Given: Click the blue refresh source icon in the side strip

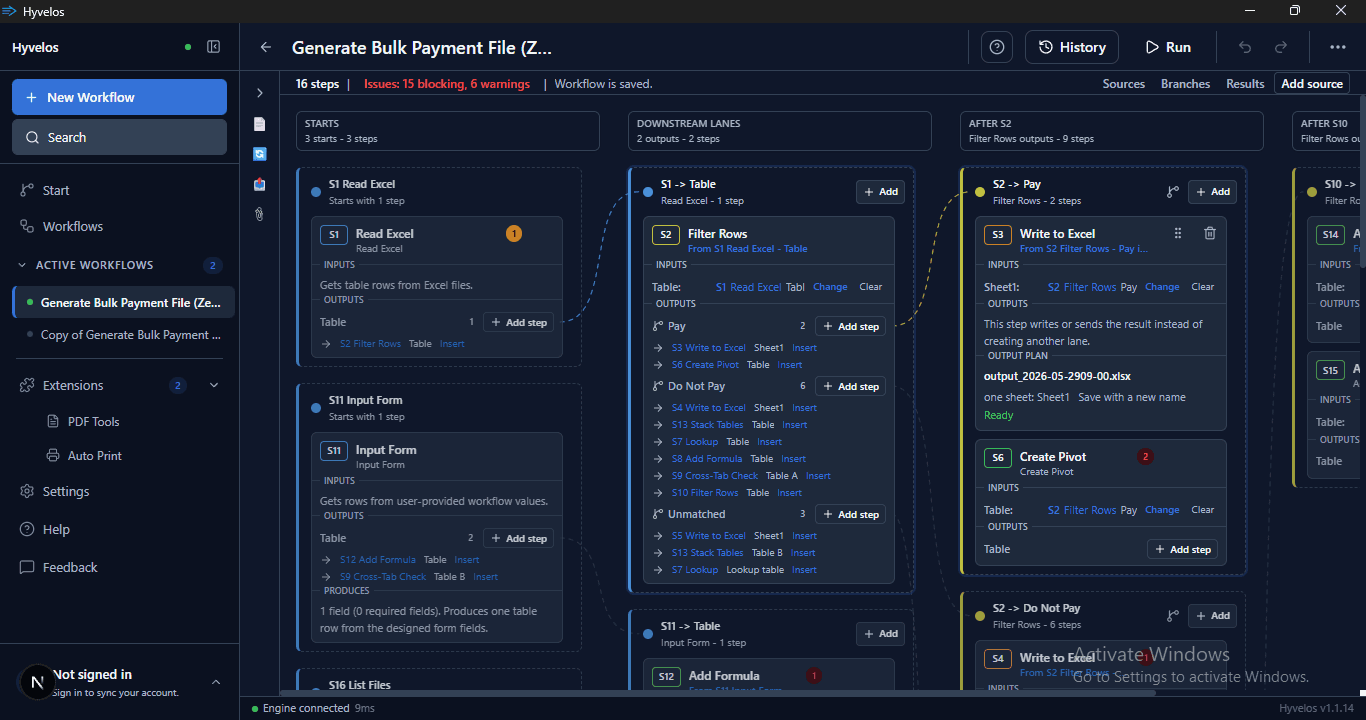Looking at the screenshot, I should click(x=260, y=154).
